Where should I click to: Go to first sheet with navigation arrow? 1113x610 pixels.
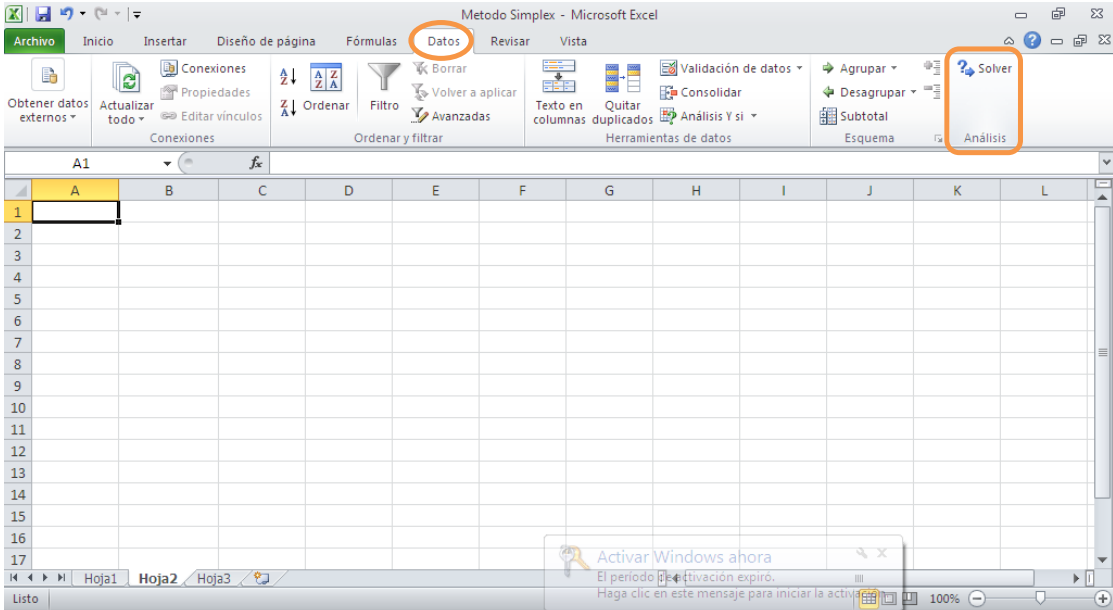point(13,578)
